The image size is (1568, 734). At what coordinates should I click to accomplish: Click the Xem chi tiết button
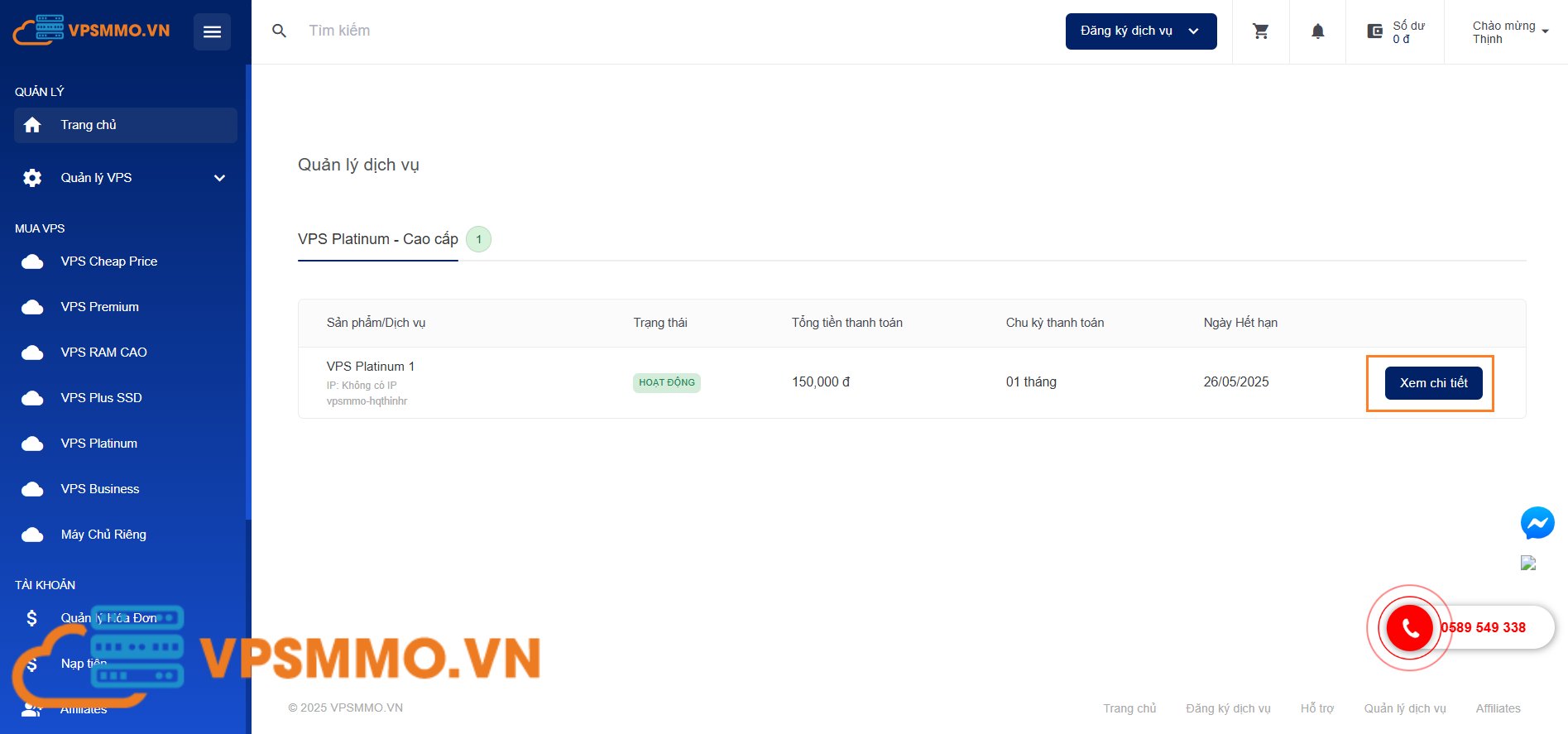tap(1433, 383)
